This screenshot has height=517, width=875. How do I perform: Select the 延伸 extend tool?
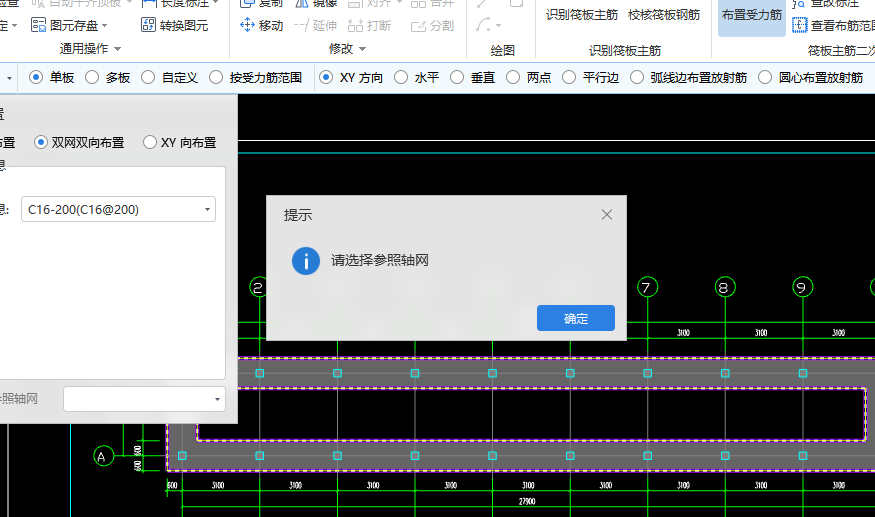315,26
